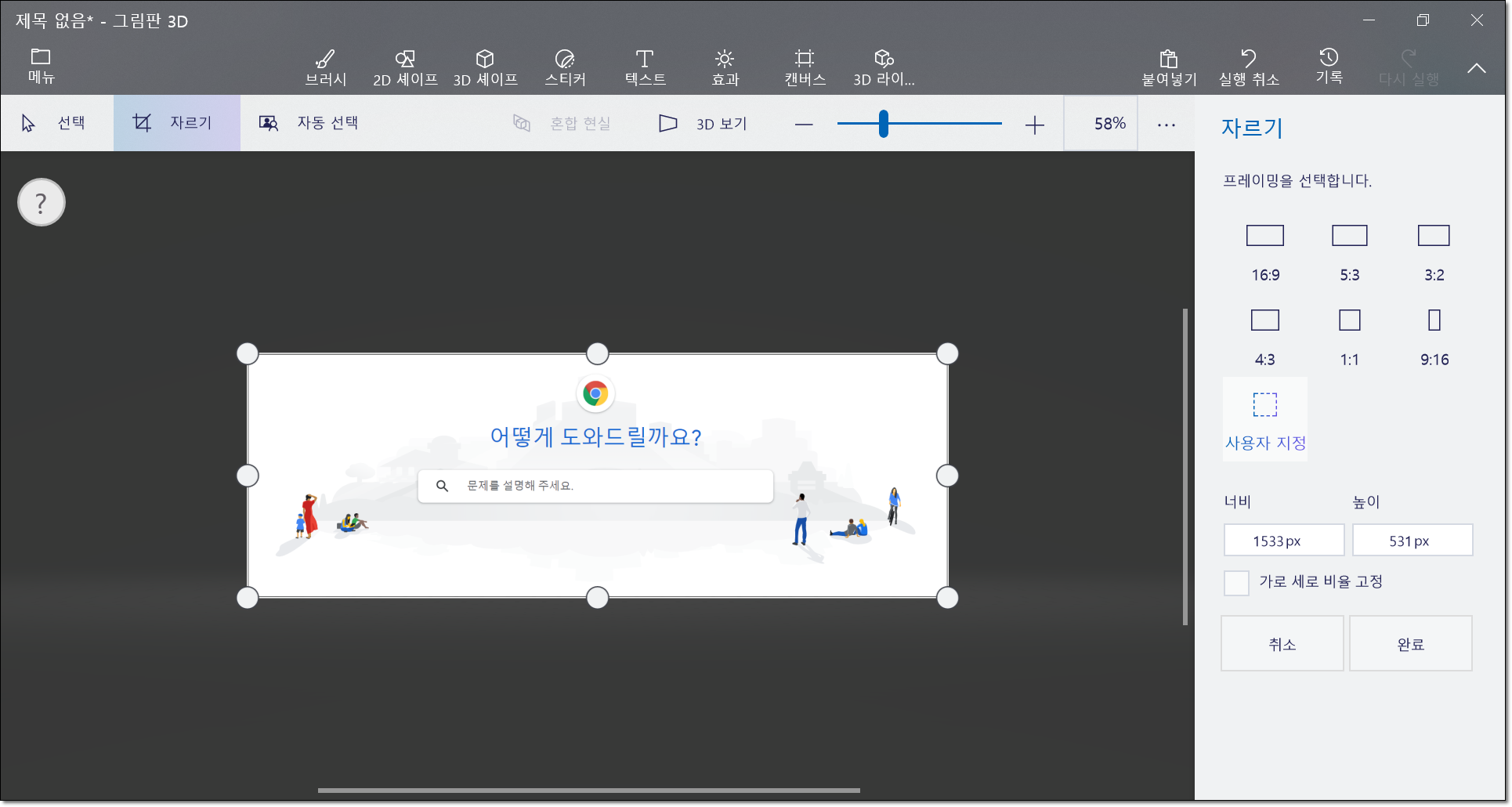
Task: Enable 가로 세로 비율 고정 checkbox
Action: (x=1236, y=583)
